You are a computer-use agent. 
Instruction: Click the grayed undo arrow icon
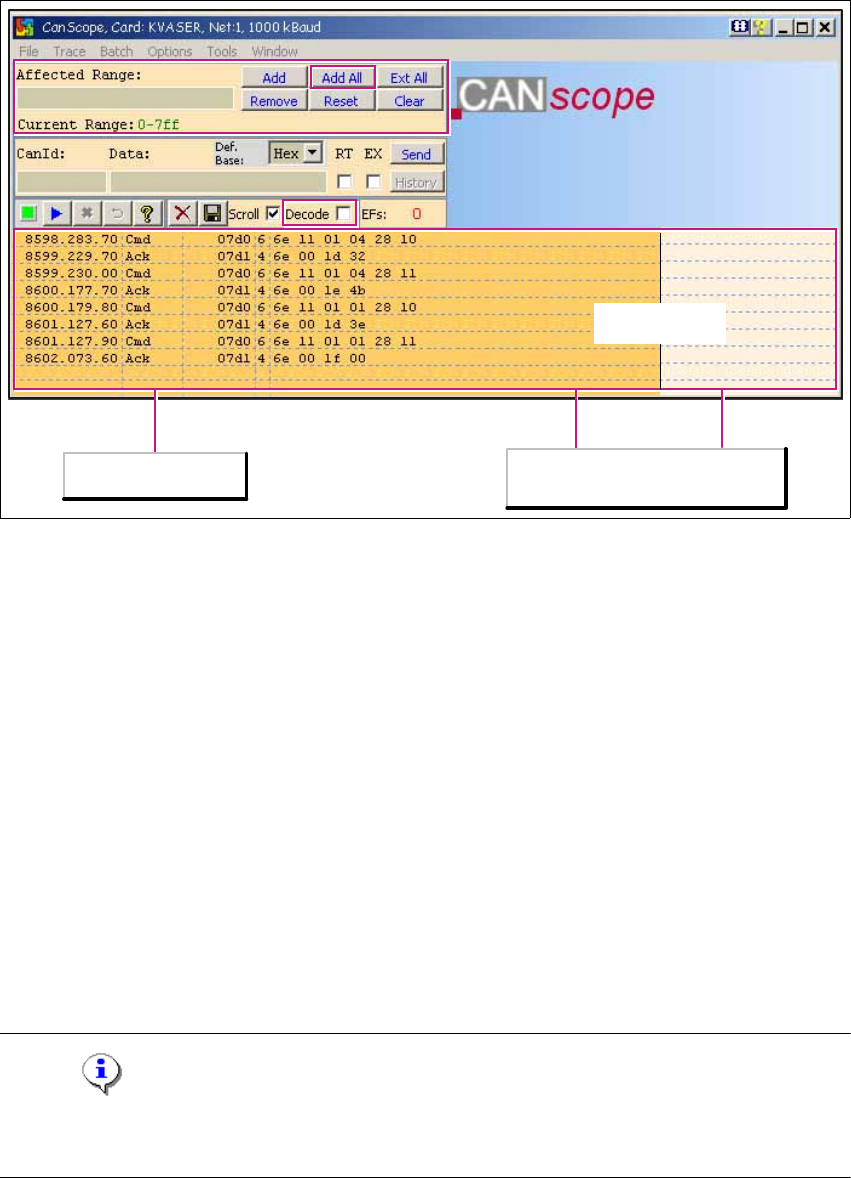click(117, 213)
